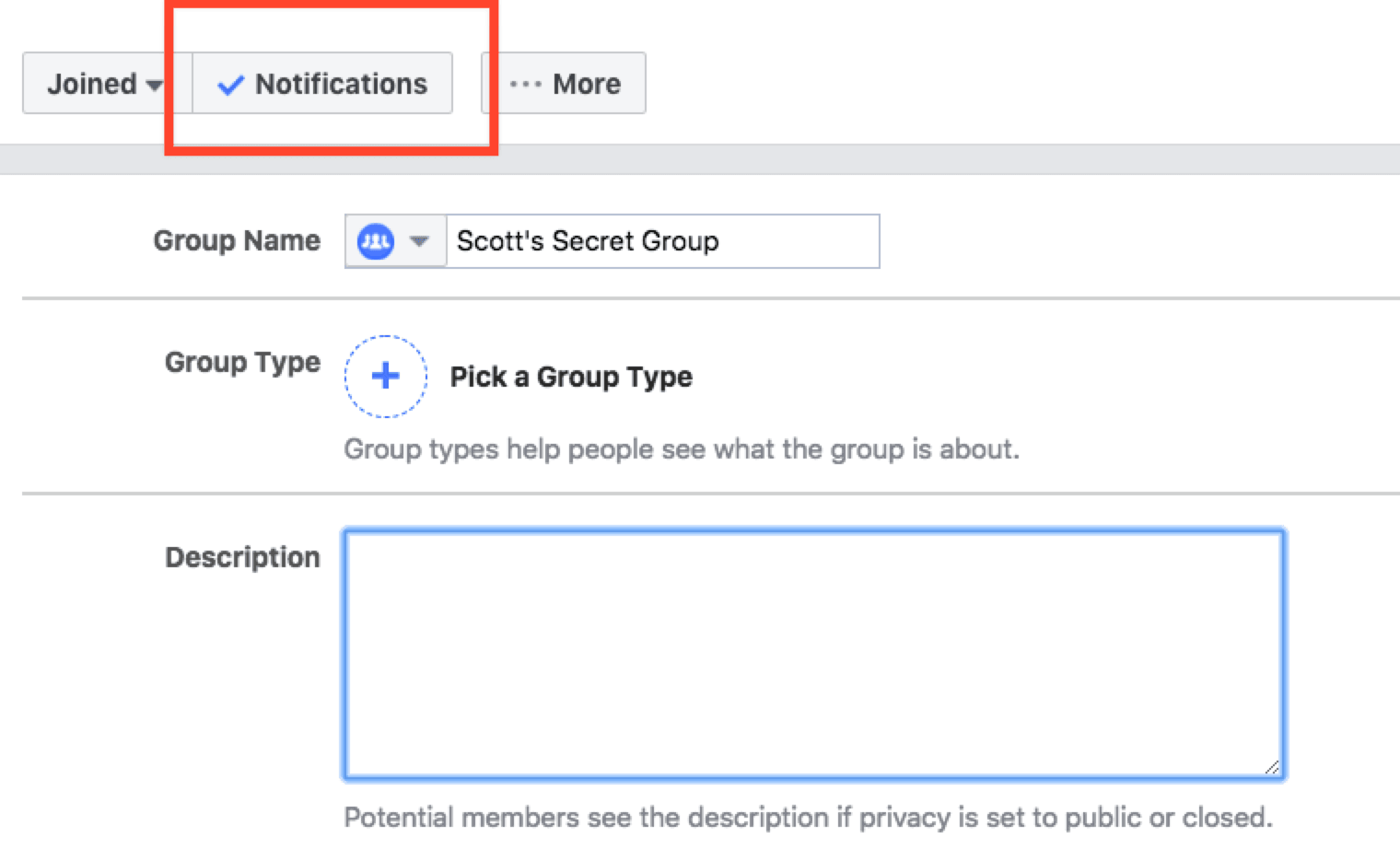Click the blue group people icon

[x=376, y=242]
